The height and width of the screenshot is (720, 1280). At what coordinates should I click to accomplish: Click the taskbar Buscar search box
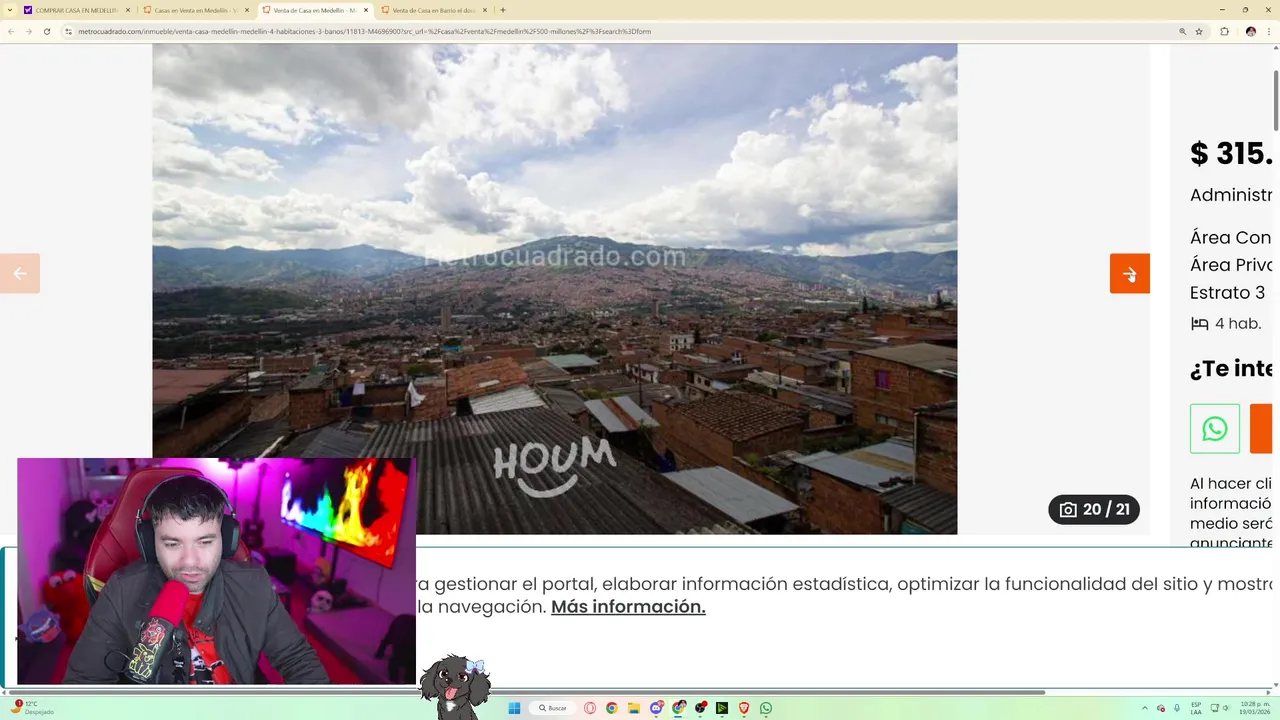click(553, 708)
